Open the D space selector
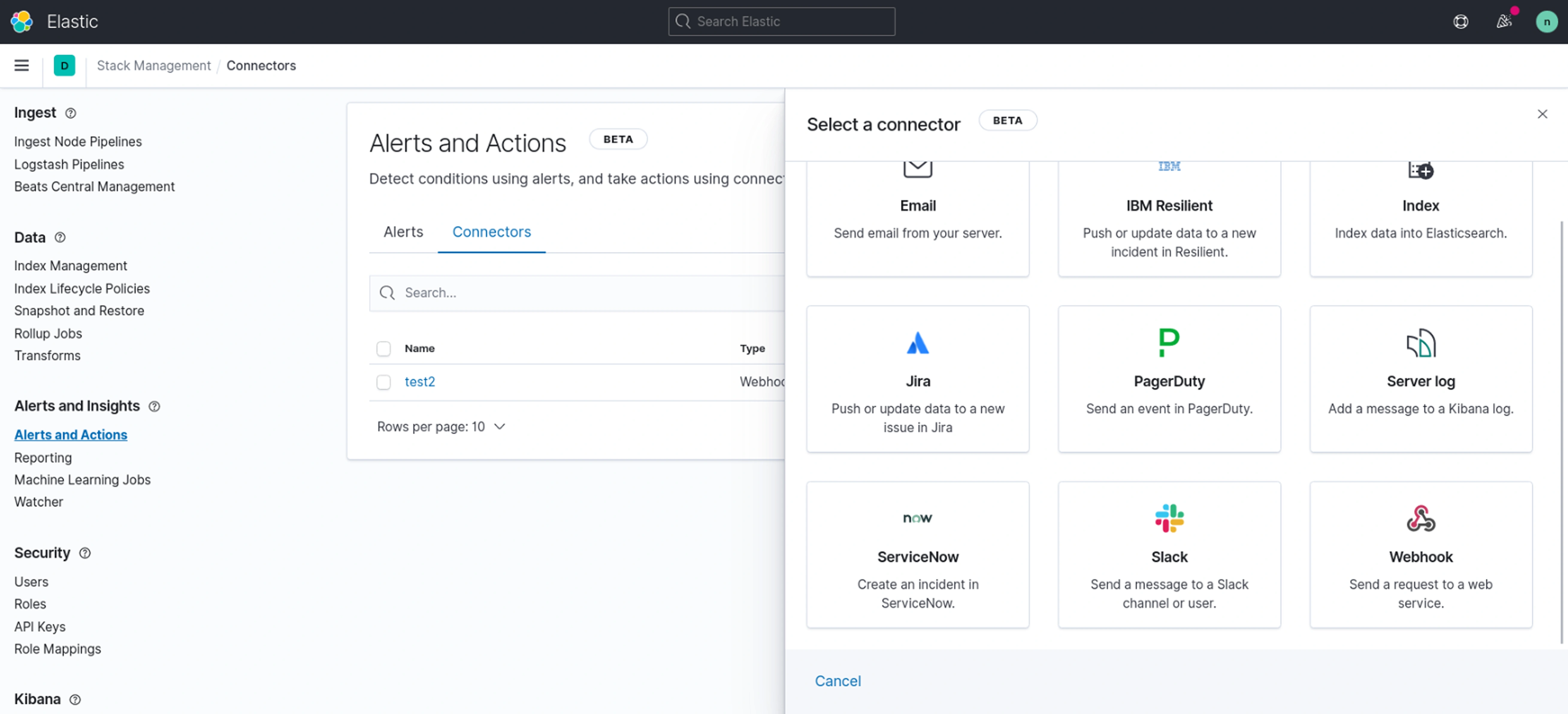Viewport: 1568px width, 714px height. click(x=64, y=65)
